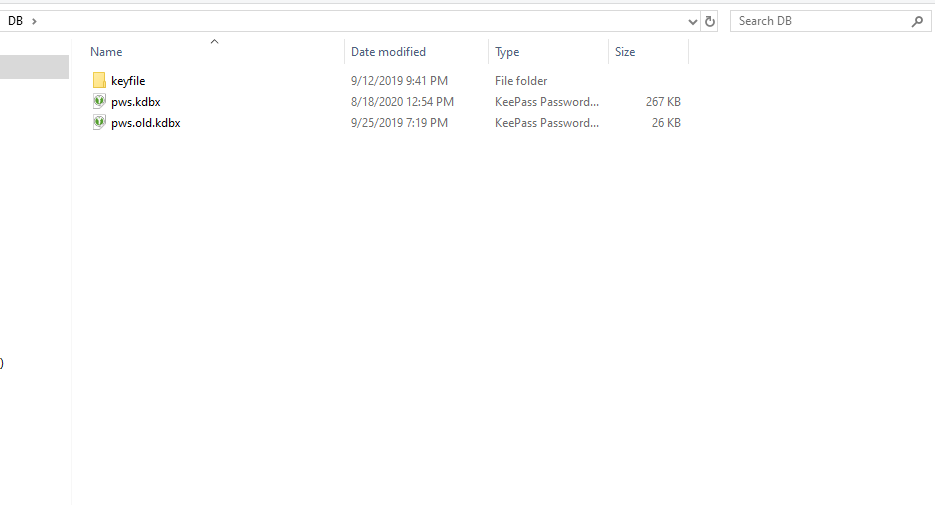Click date 9/12/2019 9:41 PM
The height and width of the screenshot is (505, 935).
coord(399,80)
